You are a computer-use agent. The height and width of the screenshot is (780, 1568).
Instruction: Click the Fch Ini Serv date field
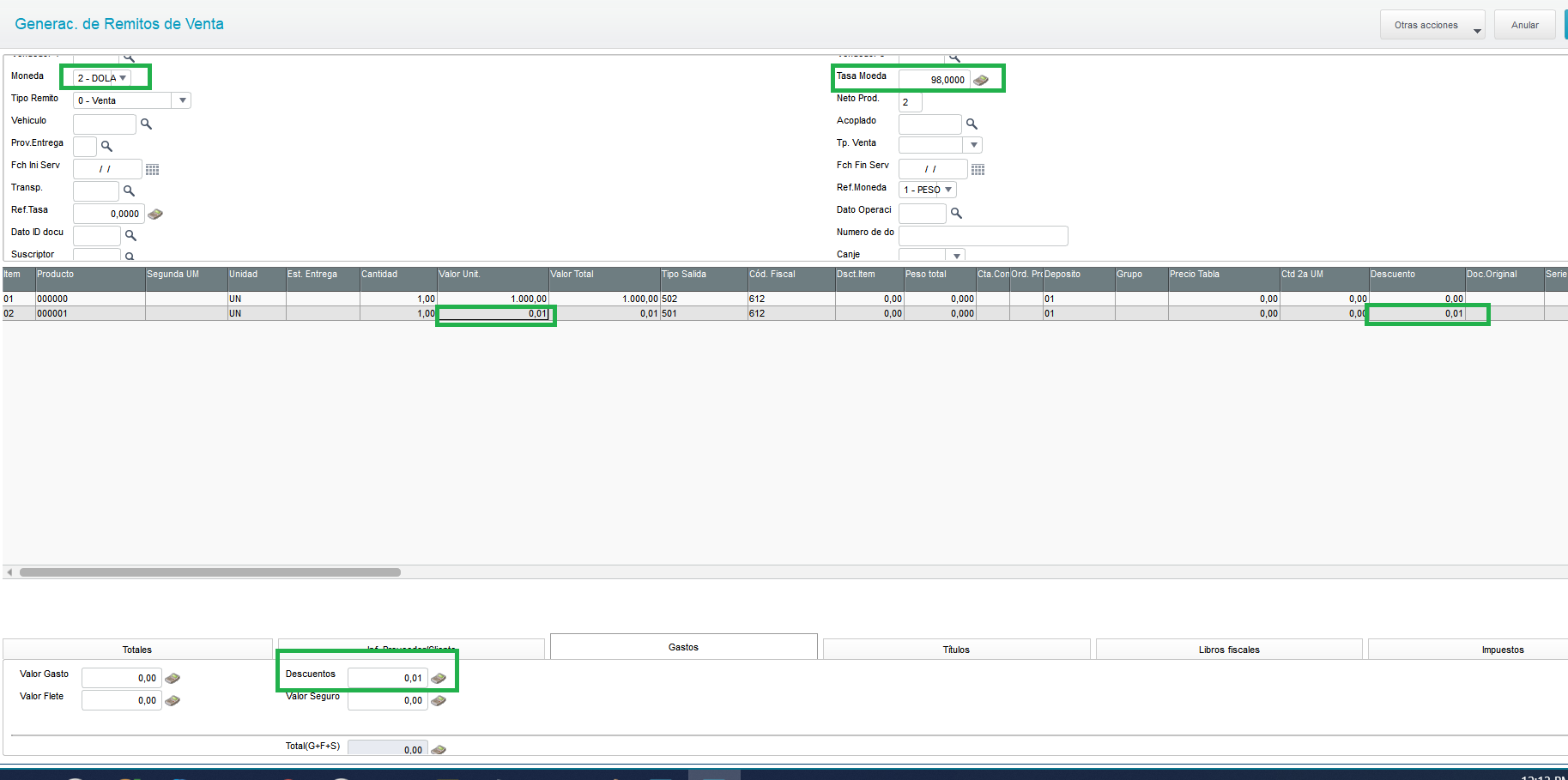click(107, 169)
